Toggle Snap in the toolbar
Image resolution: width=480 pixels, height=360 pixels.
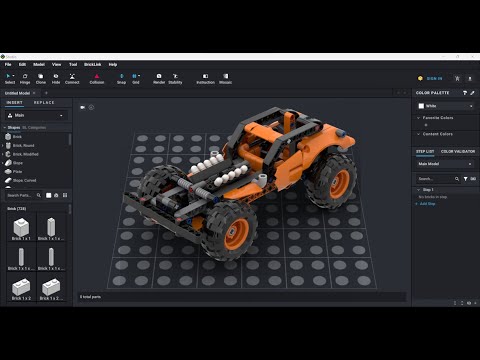coord(121,79)
